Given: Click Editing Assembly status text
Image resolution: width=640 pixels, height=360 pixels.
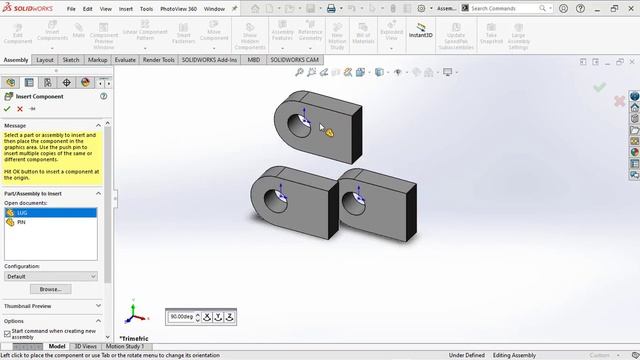Looking at the screenshot, I should [514, 356].
